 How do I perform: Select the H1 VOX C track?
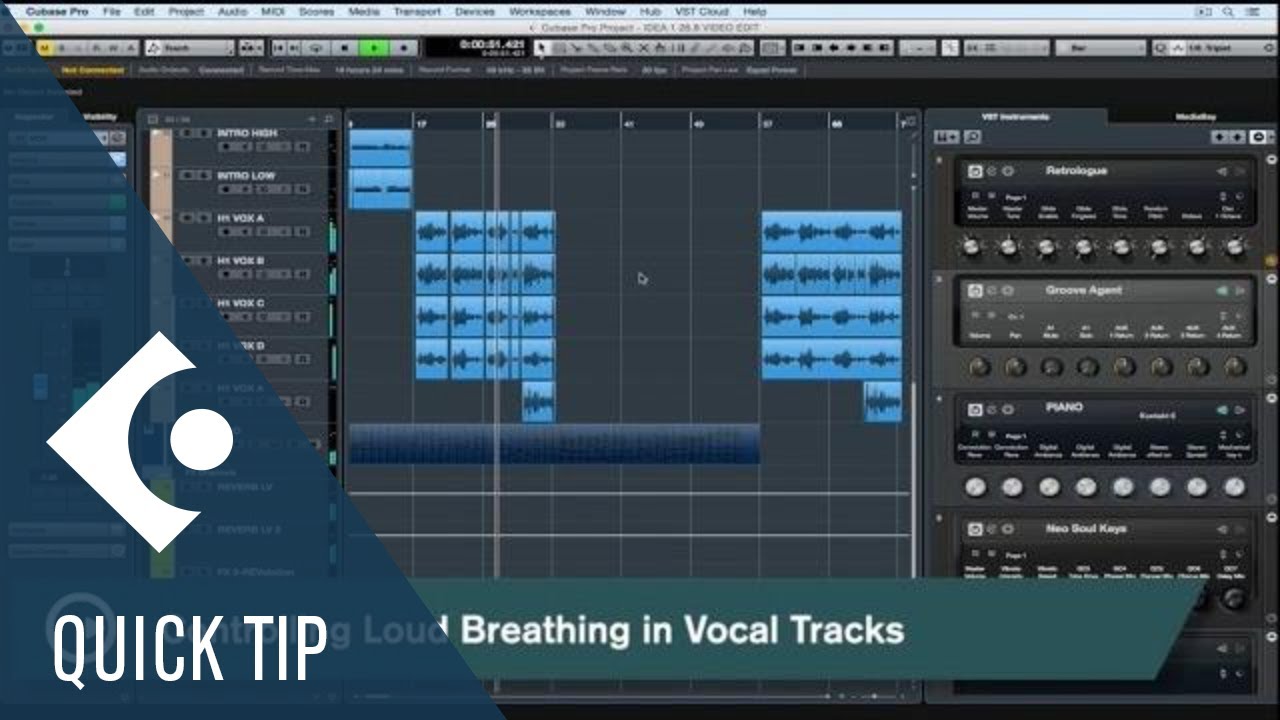241,303
